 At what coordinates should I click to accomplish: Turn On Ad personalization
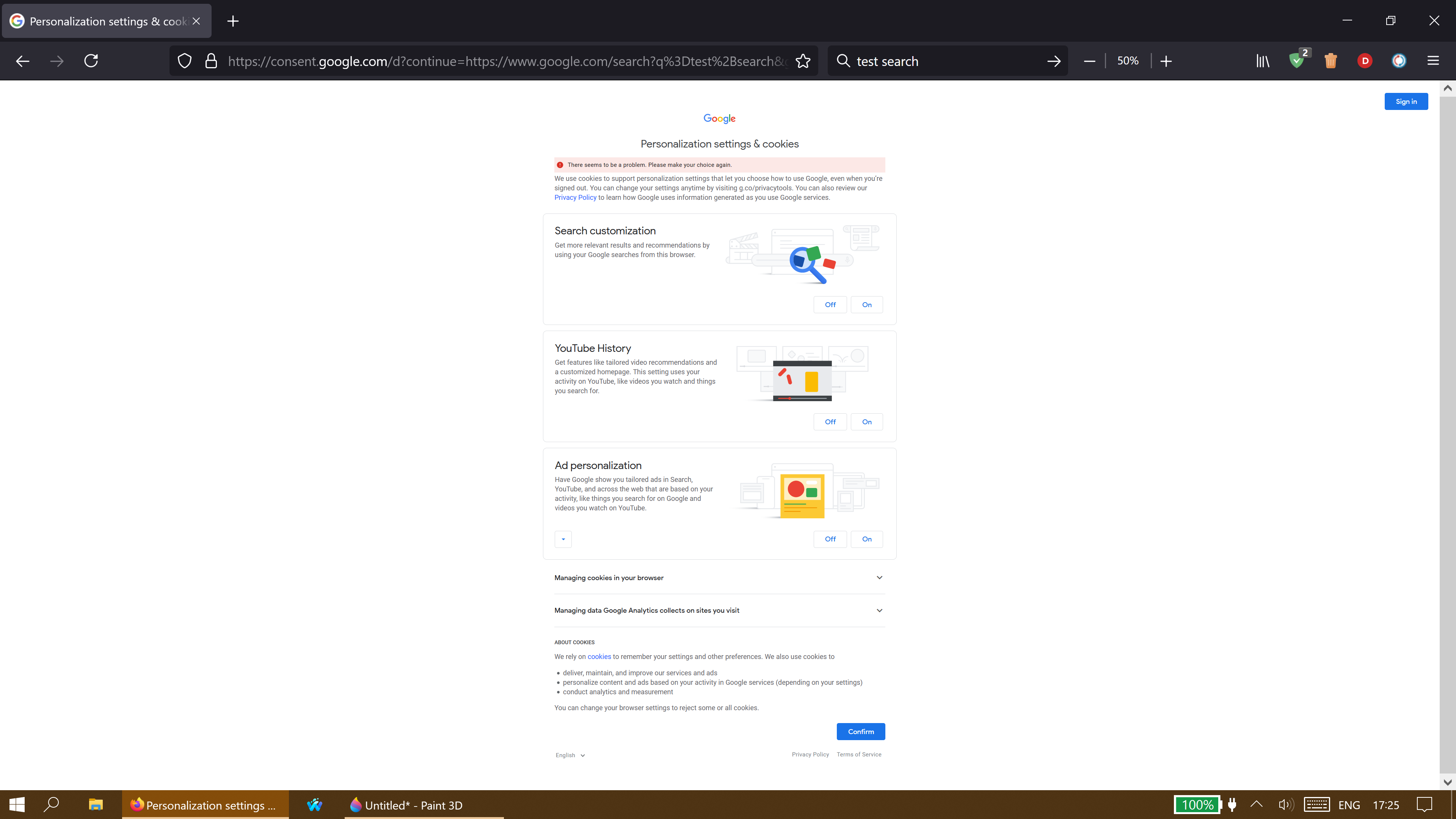[x=866, y=539]
